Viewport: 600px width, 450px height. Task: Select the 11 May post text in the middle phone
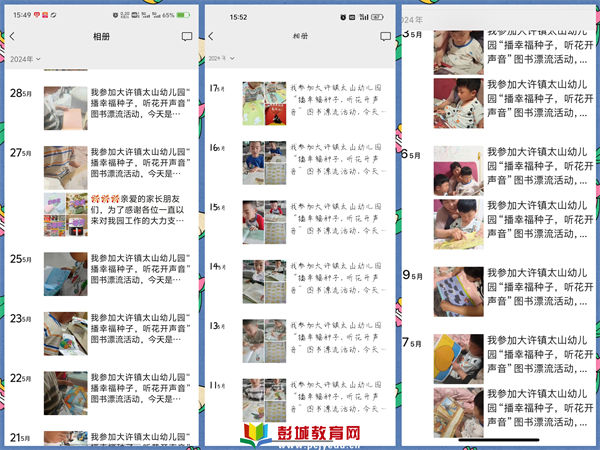click(338, 396)
